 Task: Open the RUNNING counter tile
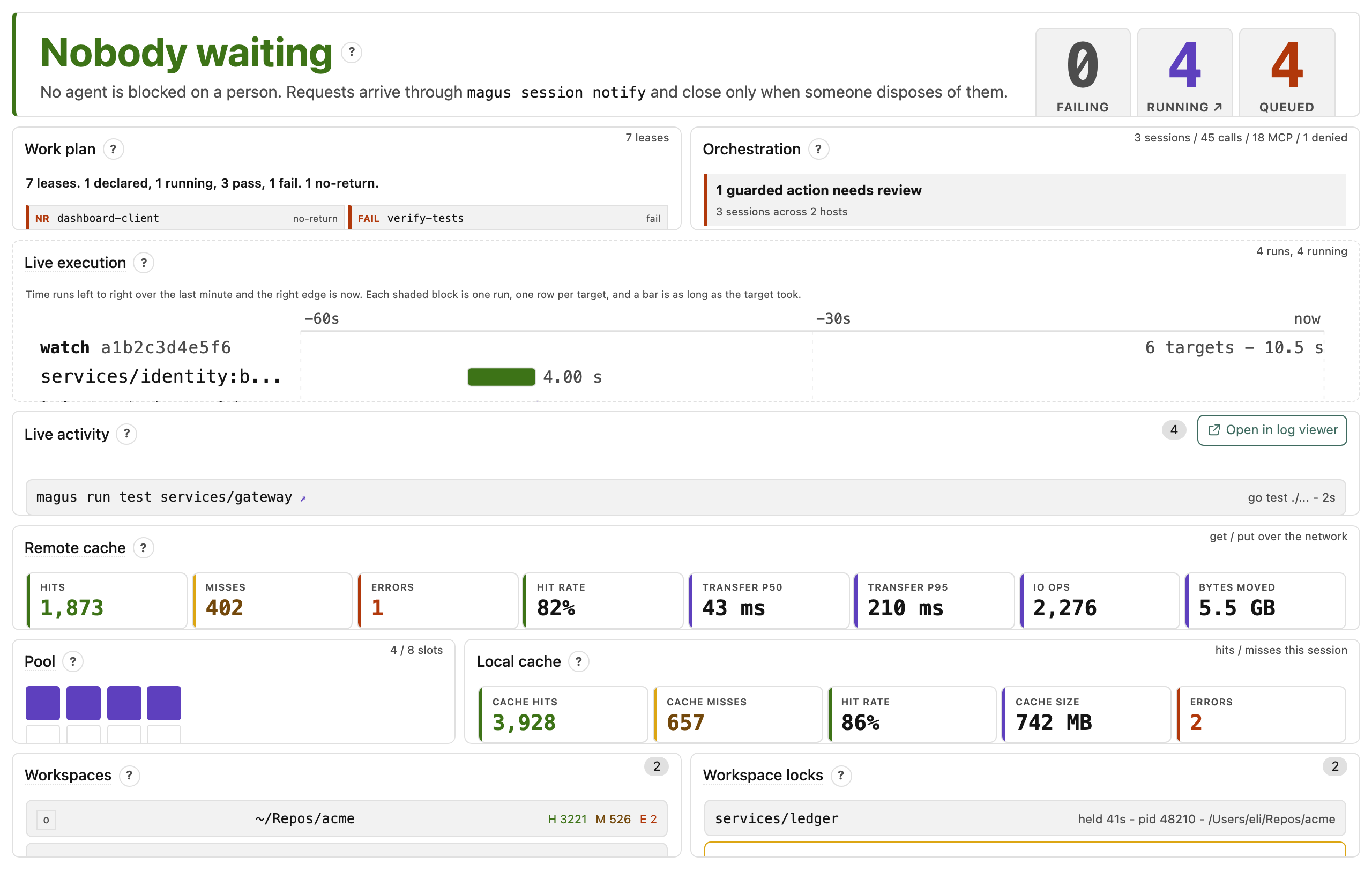[1184, 72]
